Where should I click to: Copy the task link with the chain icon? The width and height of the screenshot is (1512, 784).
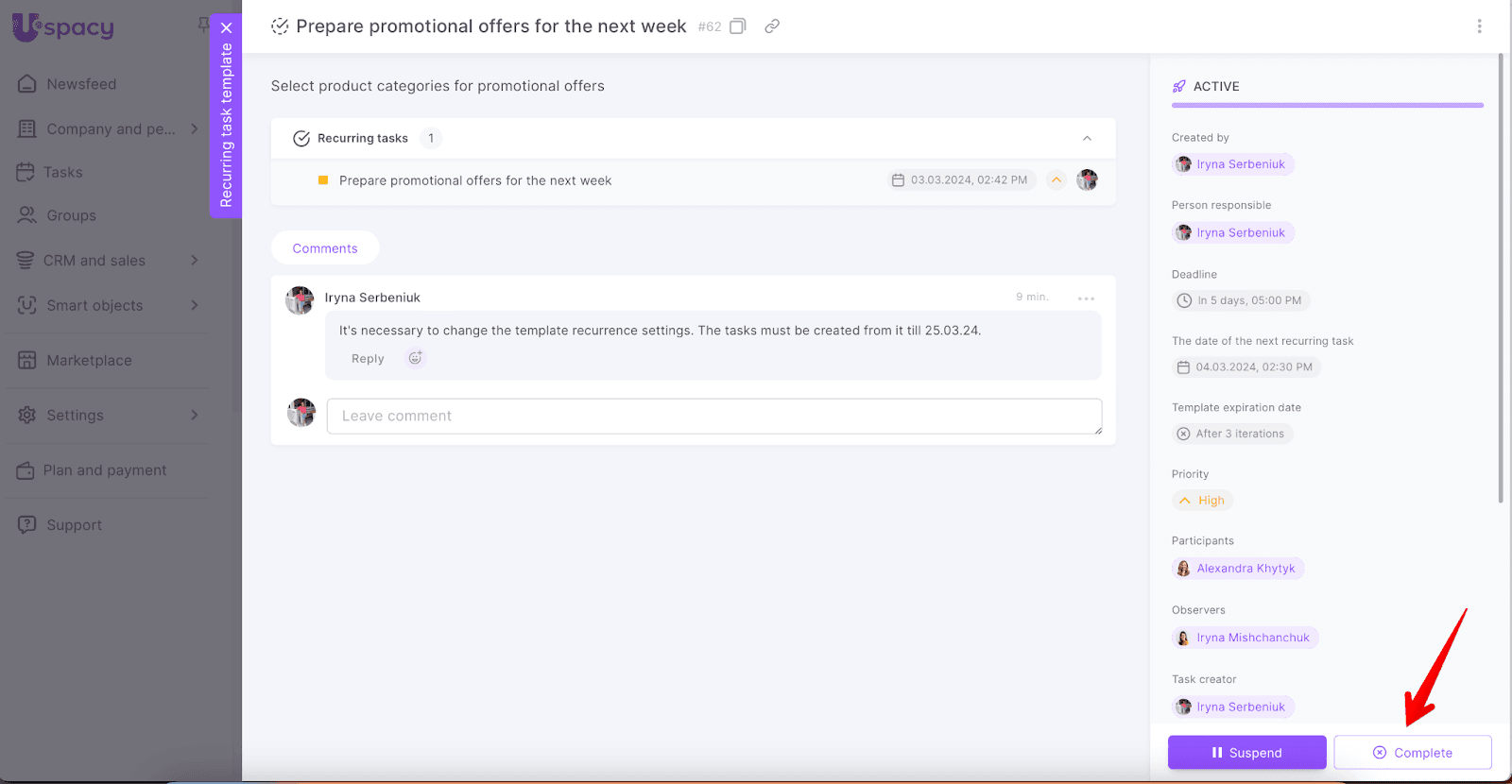(x=772, y=26)
